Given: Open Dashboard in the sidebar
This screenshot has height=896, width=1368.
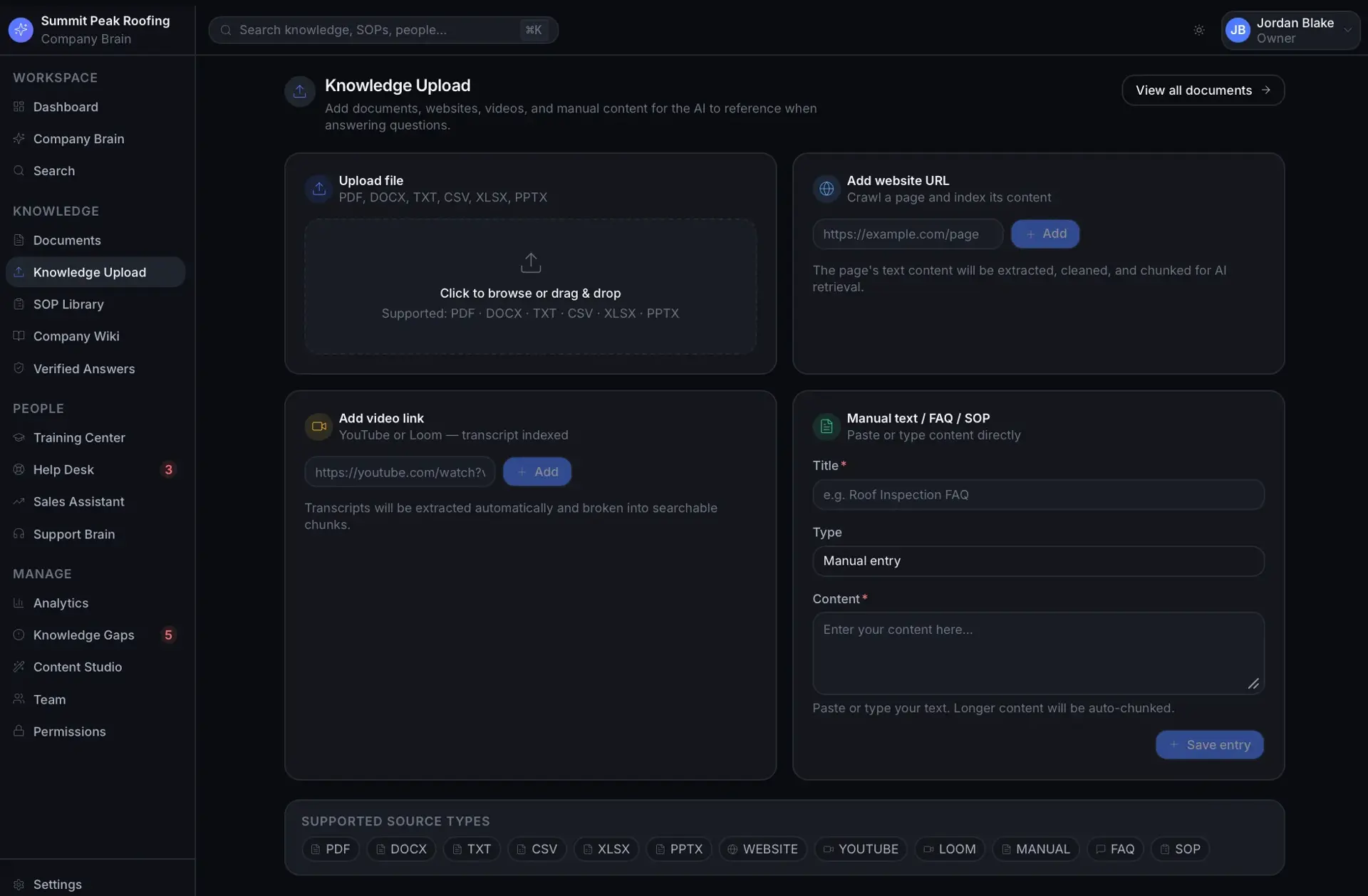Looking at the screenshot, I should [95, 107].
